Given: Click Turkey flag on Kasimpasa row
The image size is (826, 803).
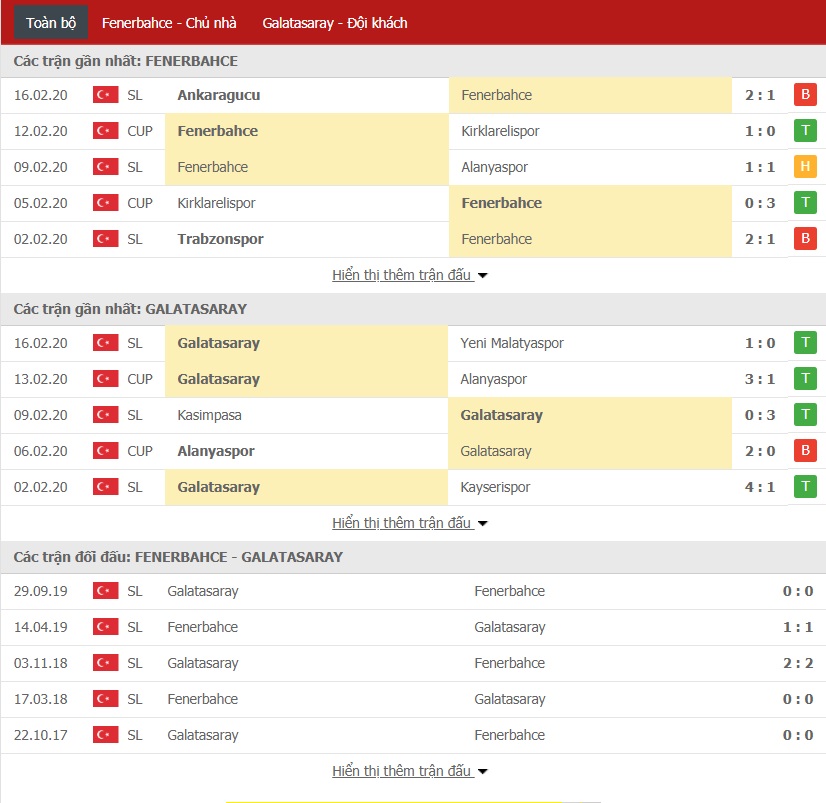Looking at the screenshot, I should point(105,415).
